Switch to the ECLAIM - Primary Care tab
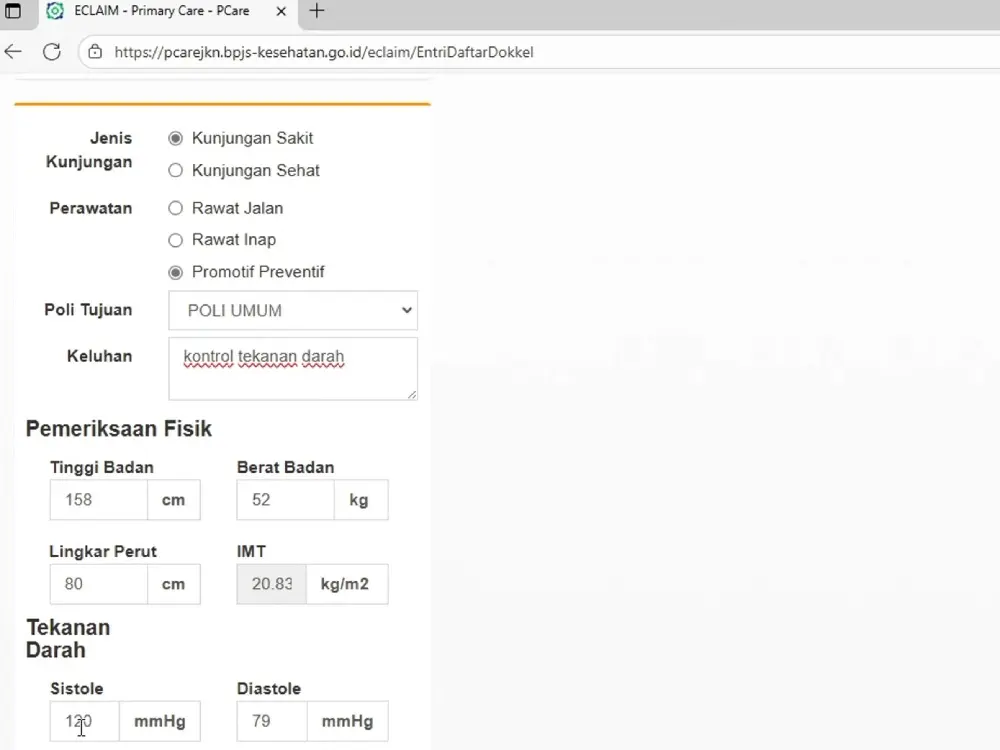This screenshot has width=1000, height=750. (160, 12)
